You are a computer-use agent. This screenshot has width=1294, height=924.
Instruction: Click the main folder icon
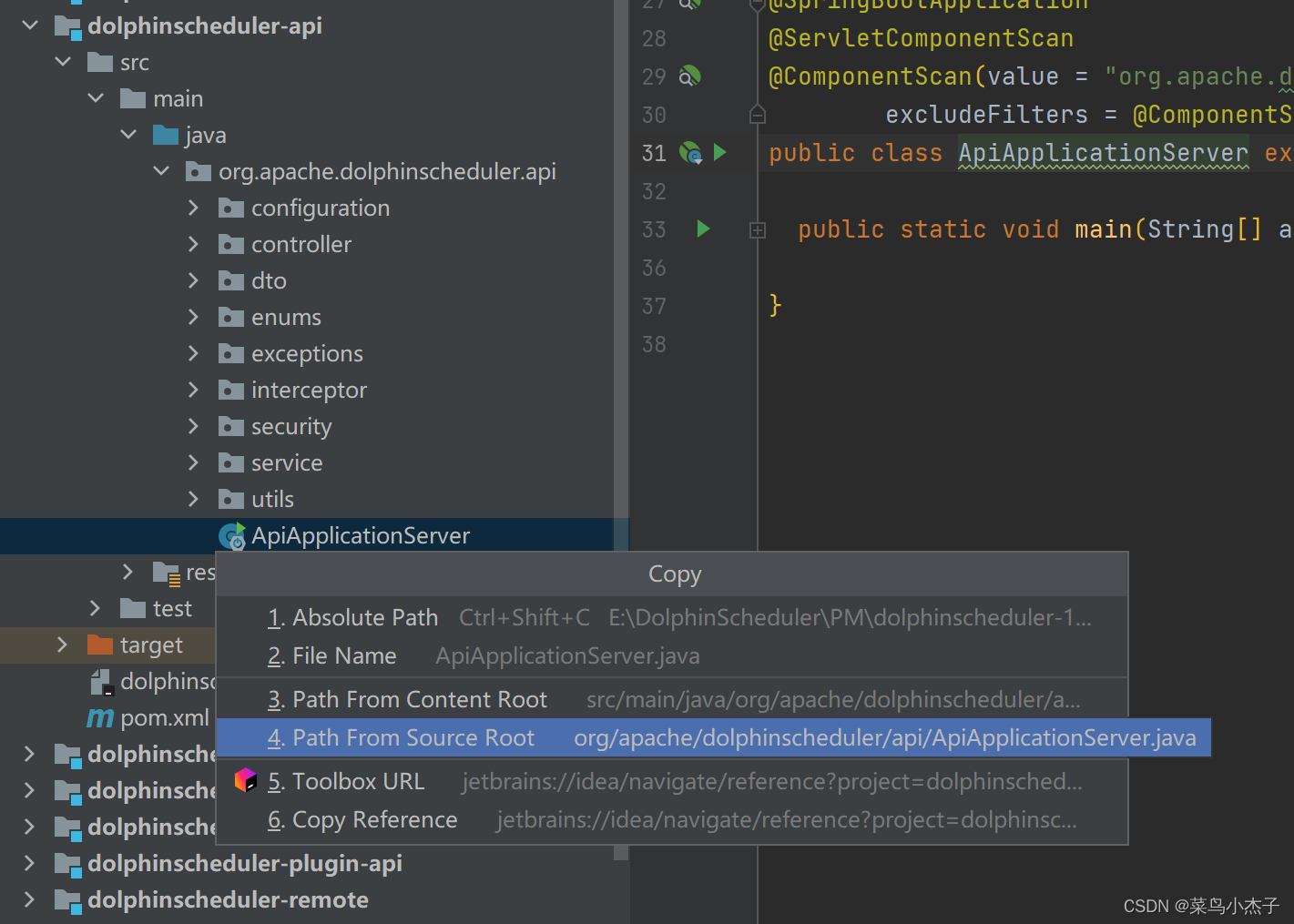[x=132, y=98]
